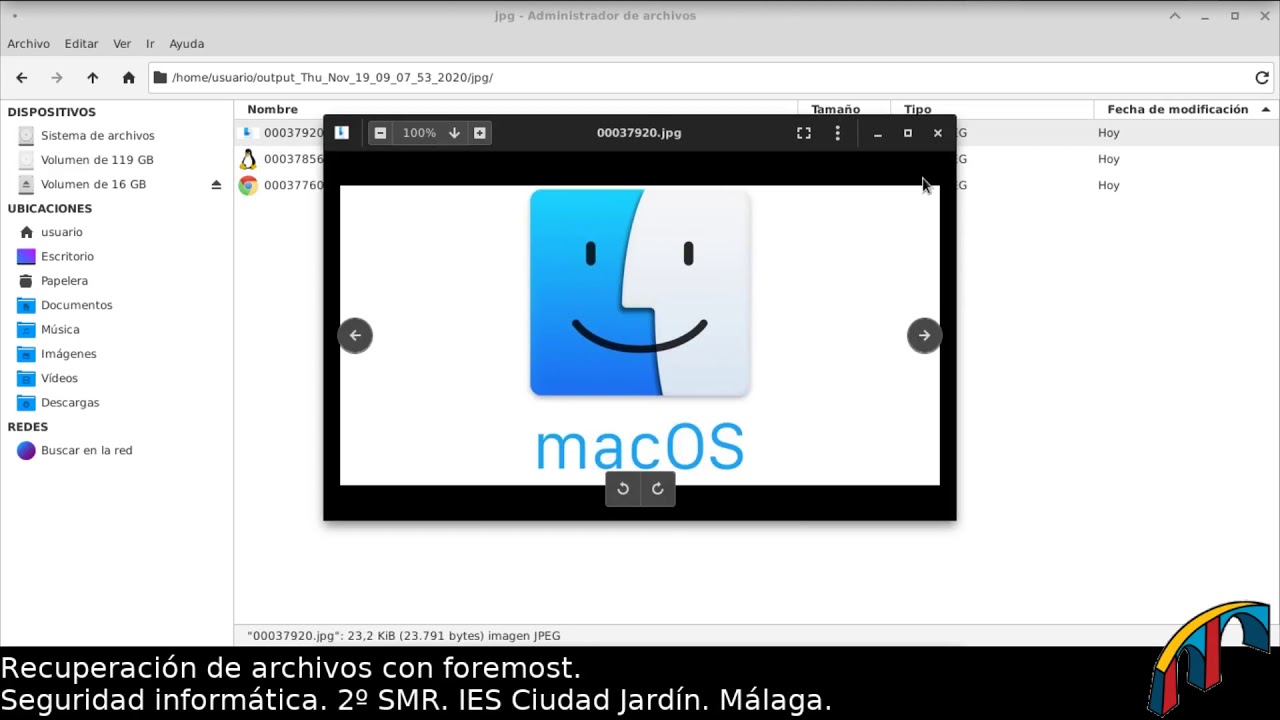1280x720 pixels.
Task: Click the Tux penguin file icon
Action: pyautogui.click(x=248, y=159)
